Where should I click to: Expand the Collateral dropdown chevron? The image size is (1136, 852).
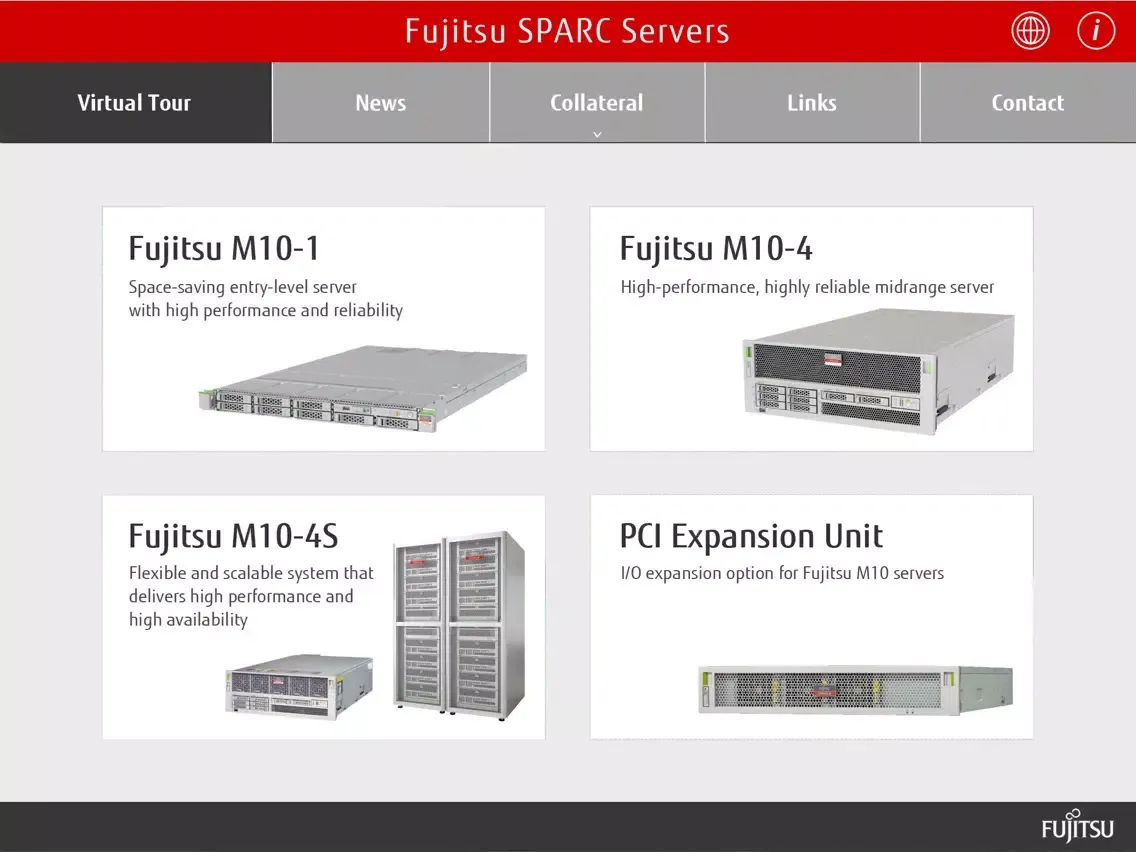tap(597, 134)
